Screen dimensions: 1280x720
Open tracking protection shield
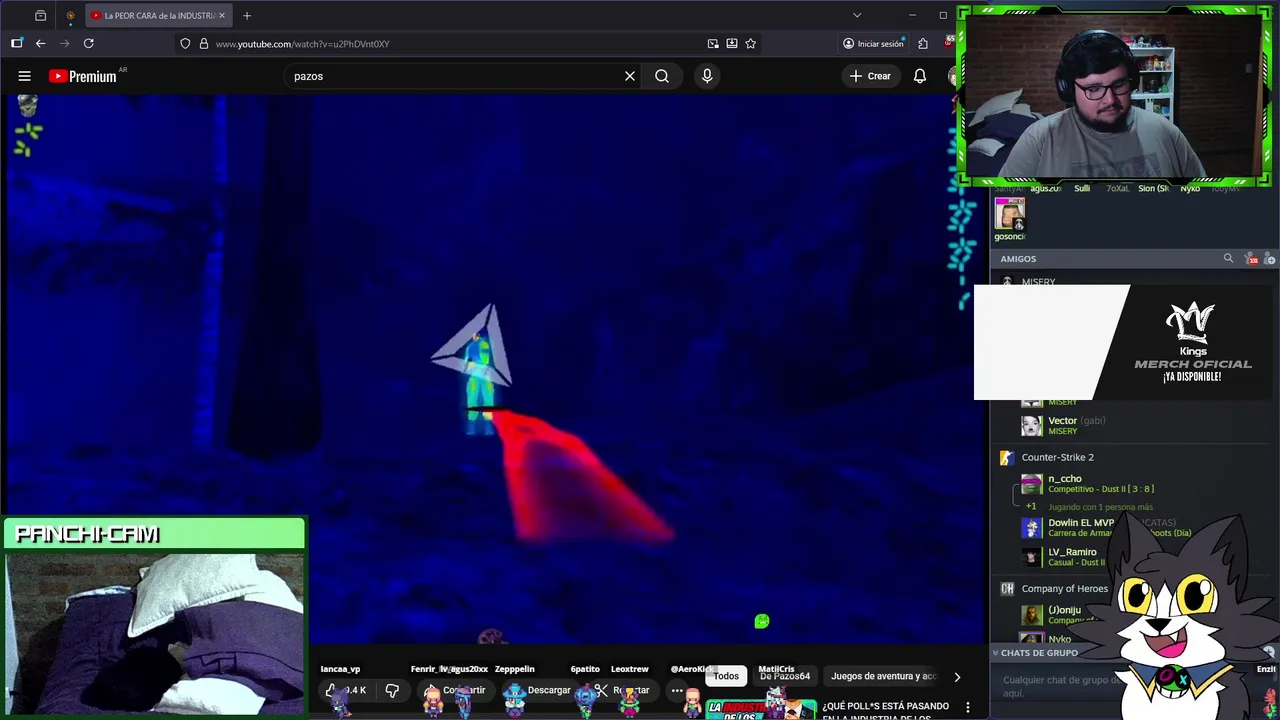(185, 43)
